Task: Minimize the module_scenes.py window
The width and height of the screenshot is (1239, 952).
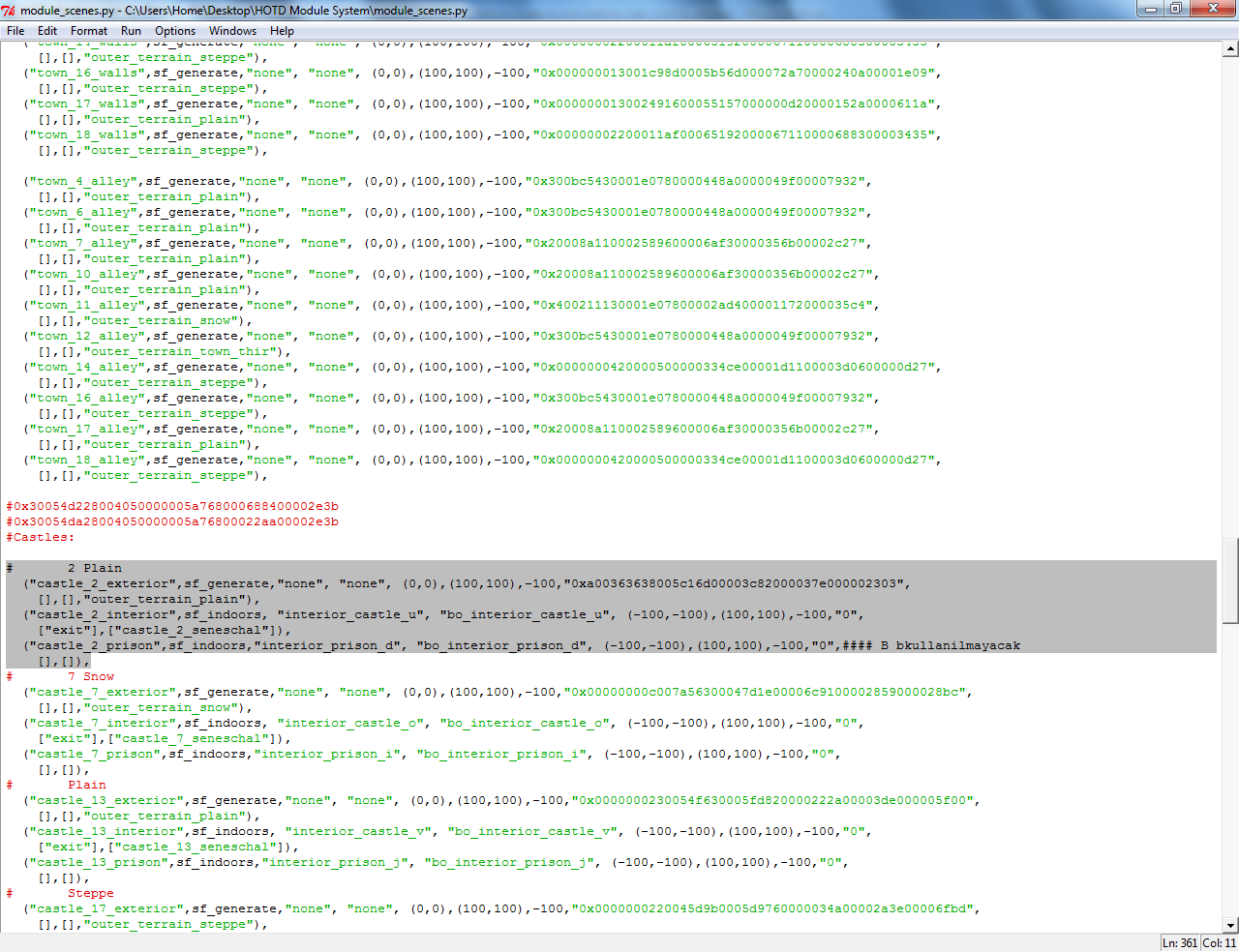Action: 1150,9
